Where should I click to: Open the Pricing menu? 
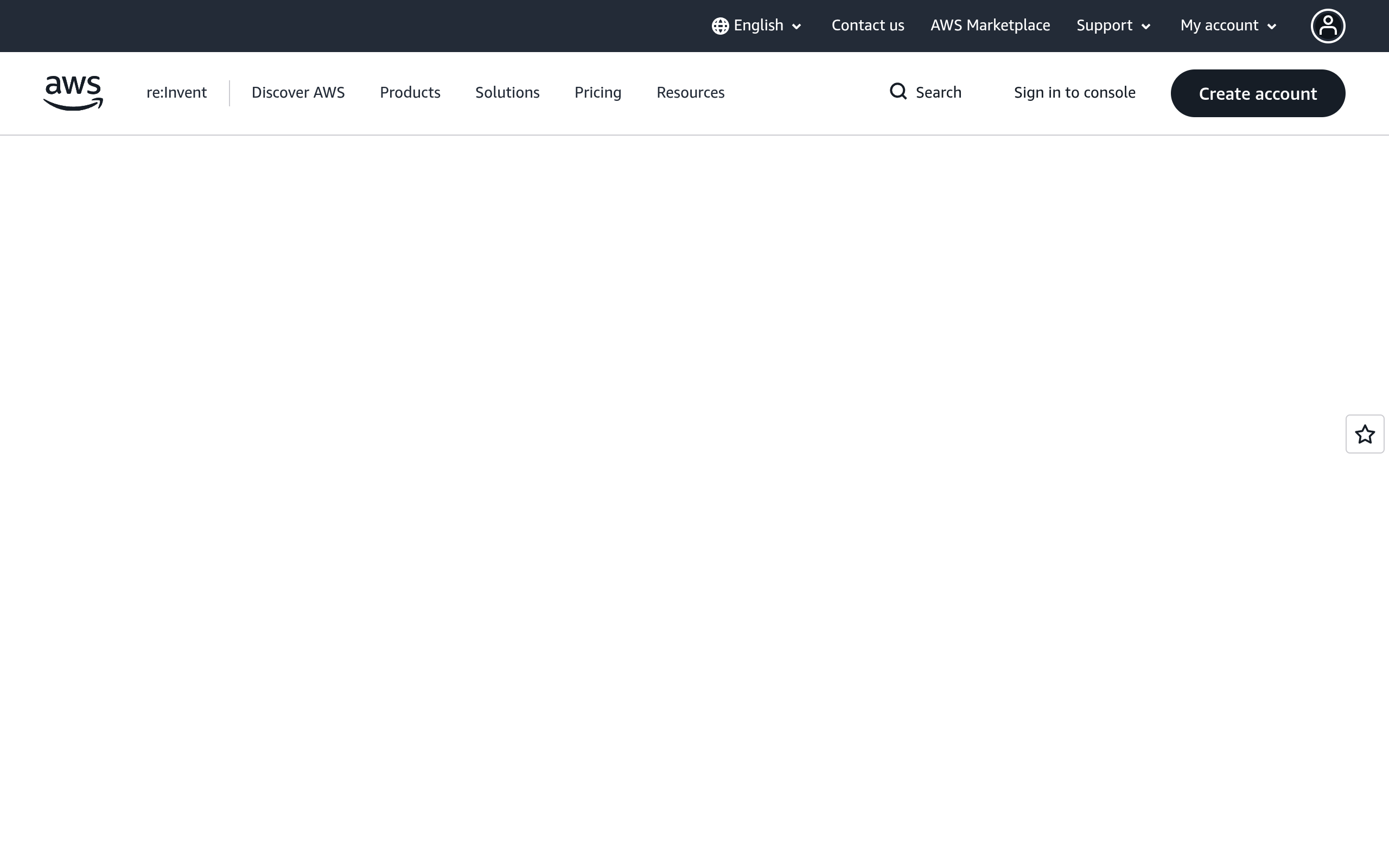point(597,92)
